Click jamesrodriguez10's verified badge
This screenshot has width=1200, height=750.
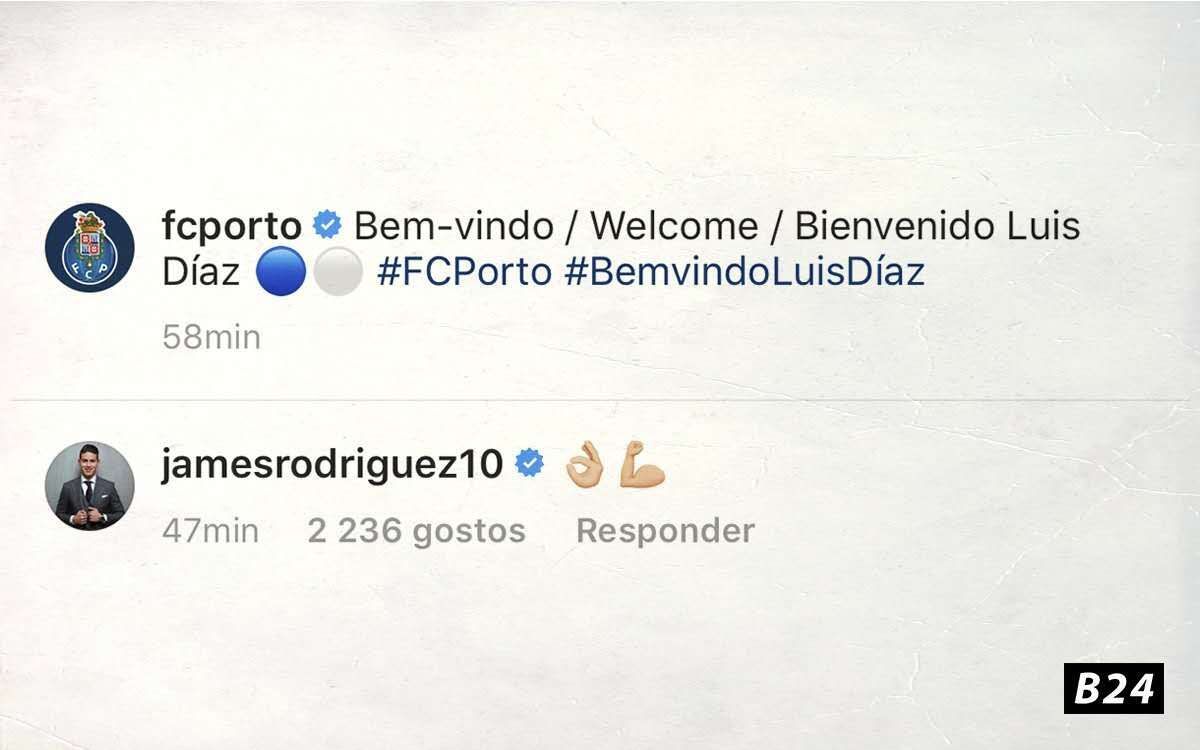click(529, 463)
